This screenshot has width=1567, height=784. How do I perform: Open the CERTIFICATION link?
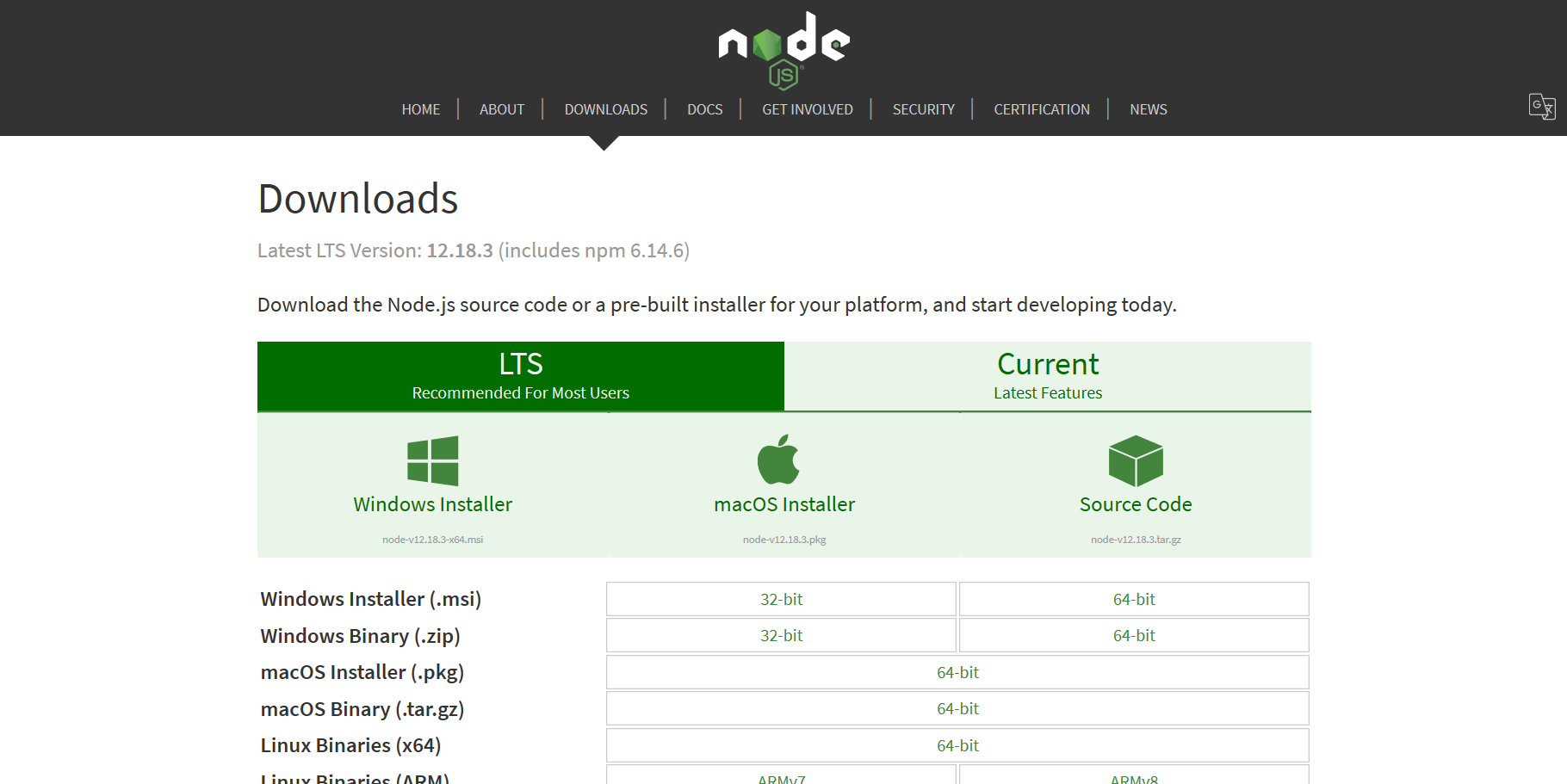pyautogui.click(x=1042, y=109)
